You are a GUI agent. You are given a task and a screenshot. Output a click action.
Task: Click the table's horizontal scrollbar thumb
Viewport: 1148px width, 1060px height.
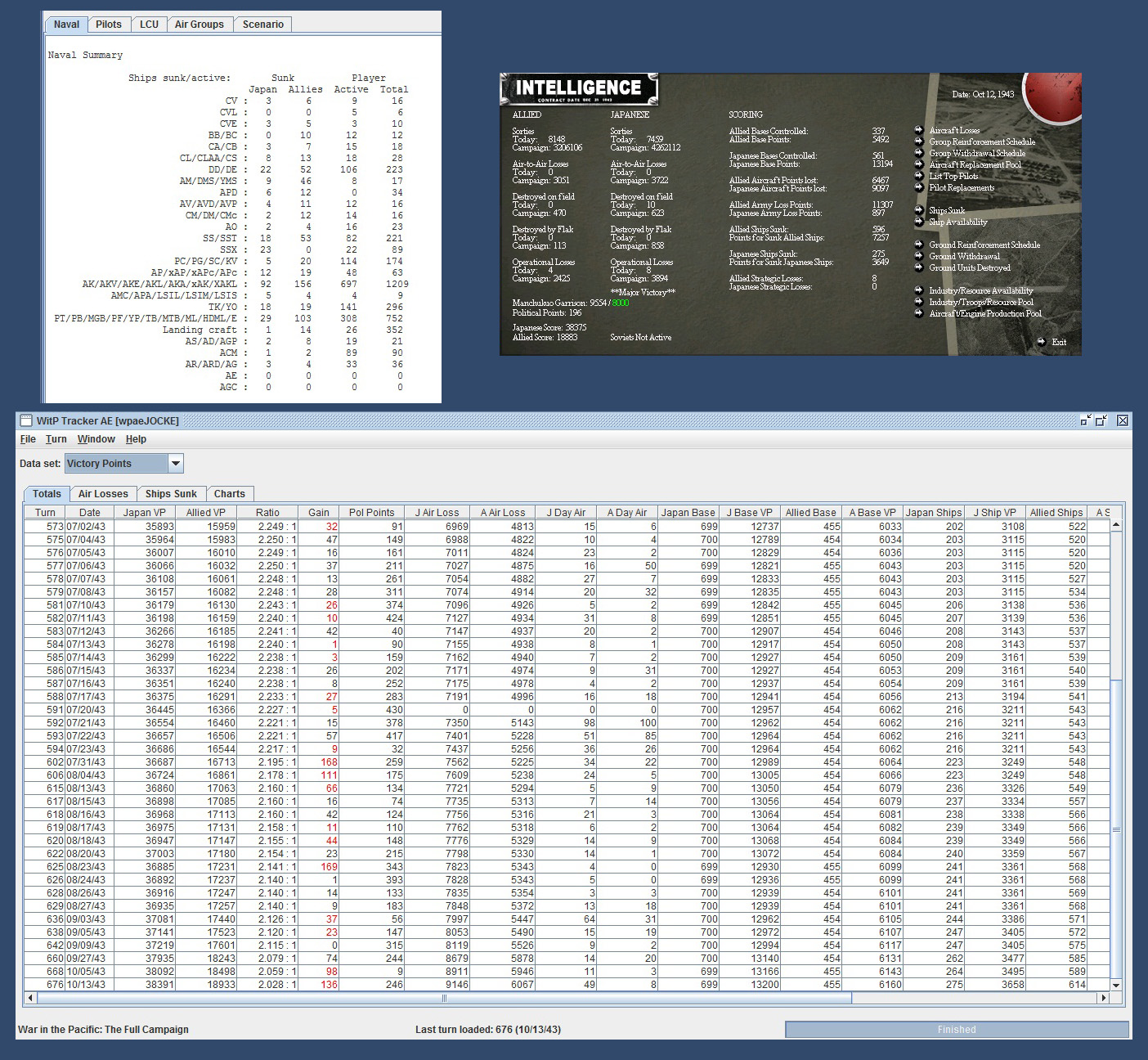click(x=445, y=998)
